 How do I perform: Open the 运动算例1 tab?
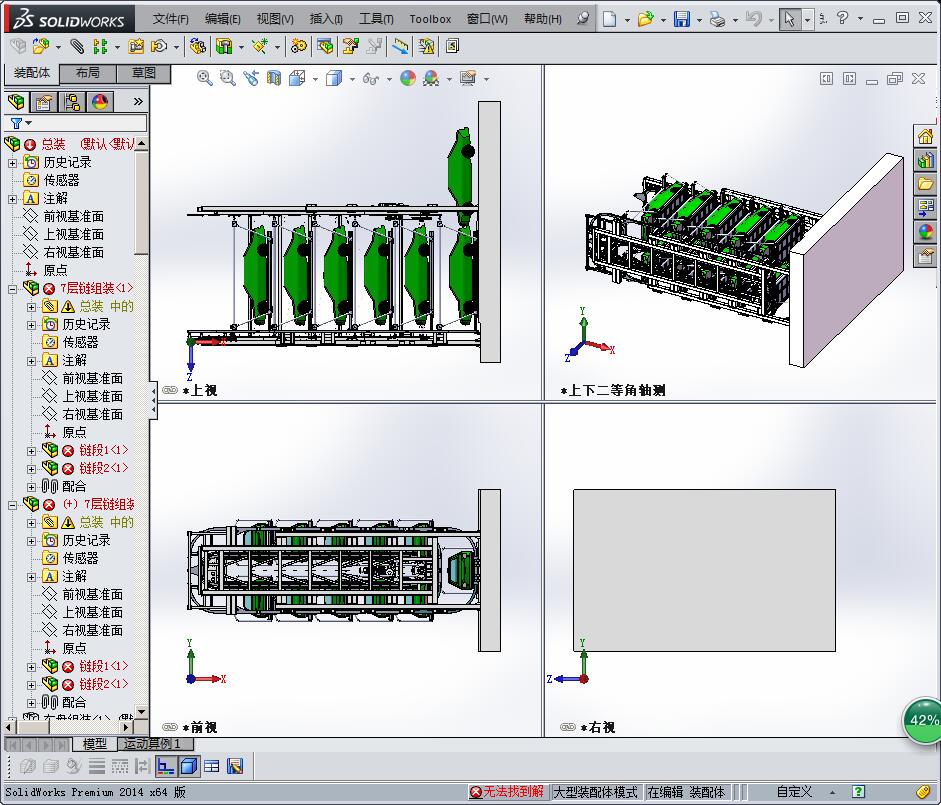(153, 744)
